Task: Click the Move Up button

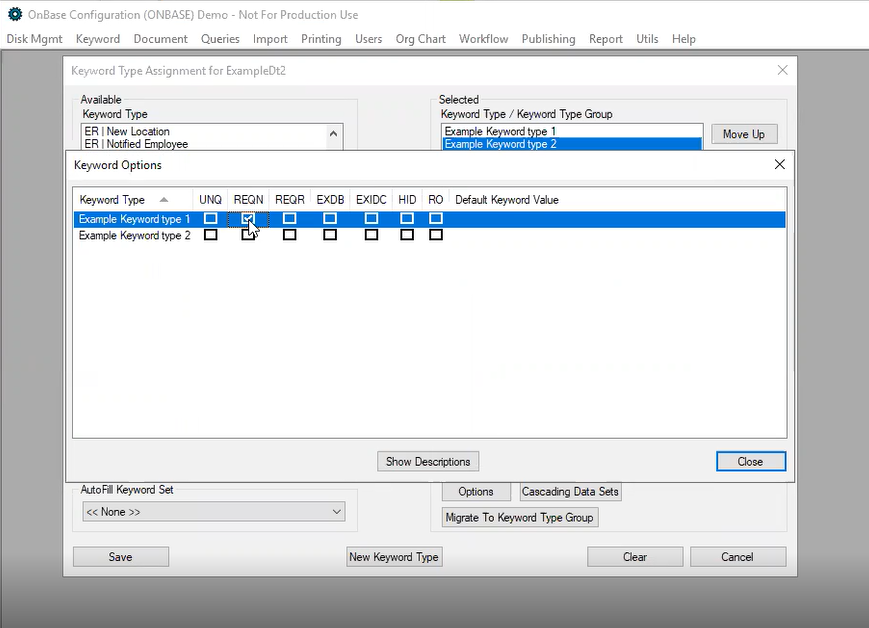Action: 744,133
